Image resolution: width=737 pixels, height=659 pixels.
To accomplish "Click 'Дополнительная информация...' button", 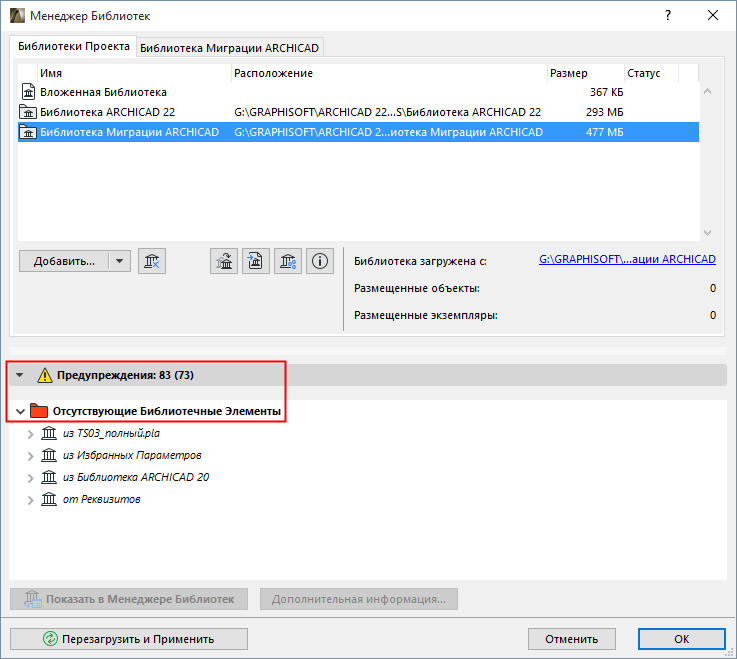I will (x=359, y=599).
